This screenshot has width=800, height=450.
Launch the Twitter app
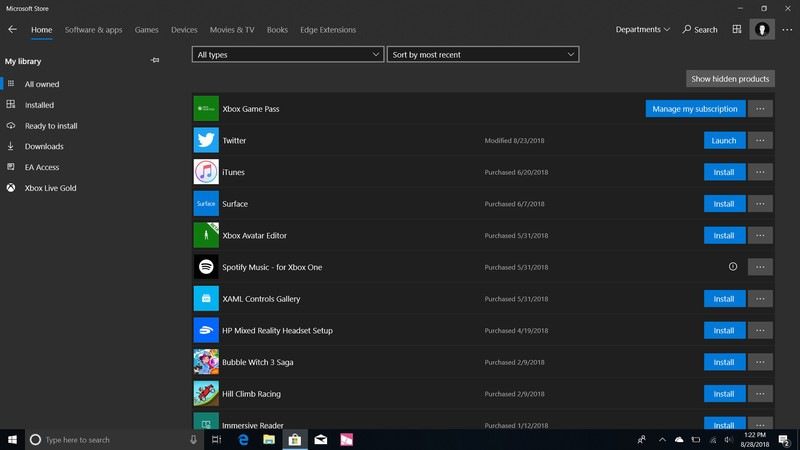click(724, 140)
